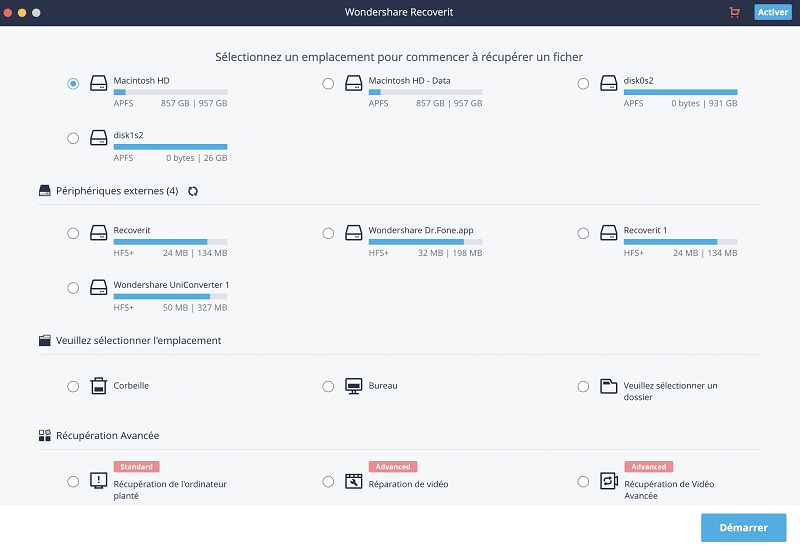
Task: Select Macintosh HD radio button
Action: 73,83
